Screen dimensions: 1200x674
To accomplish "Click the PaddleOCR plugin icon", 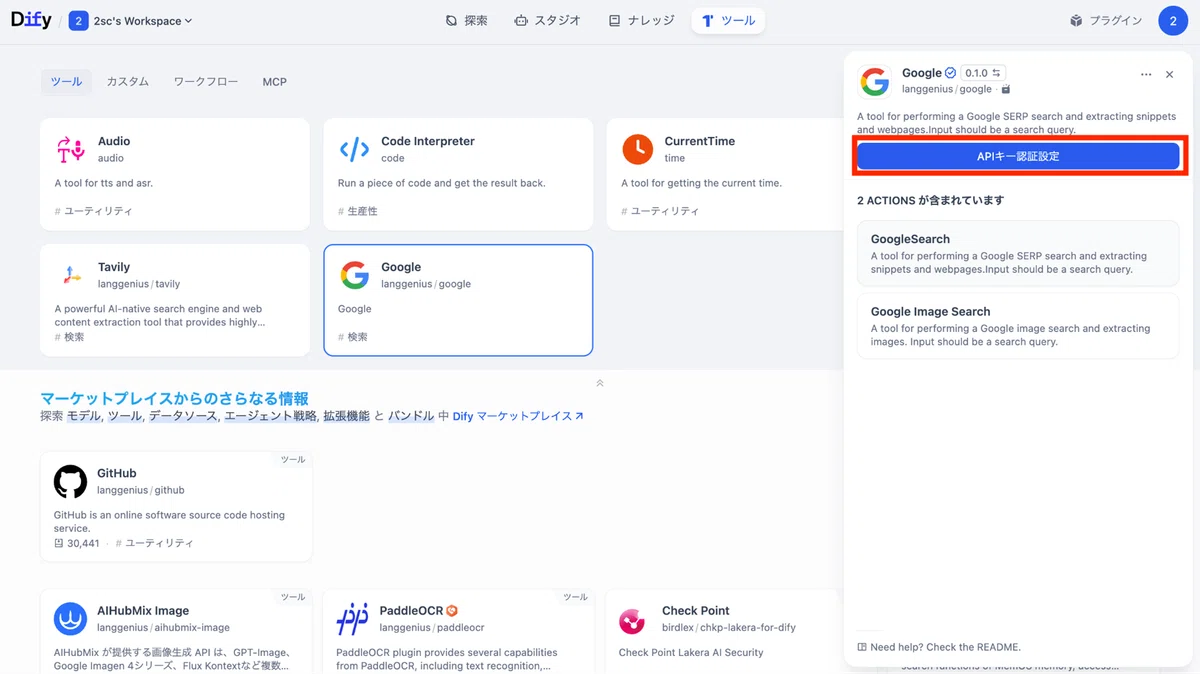I will click(x=353, y=619).
